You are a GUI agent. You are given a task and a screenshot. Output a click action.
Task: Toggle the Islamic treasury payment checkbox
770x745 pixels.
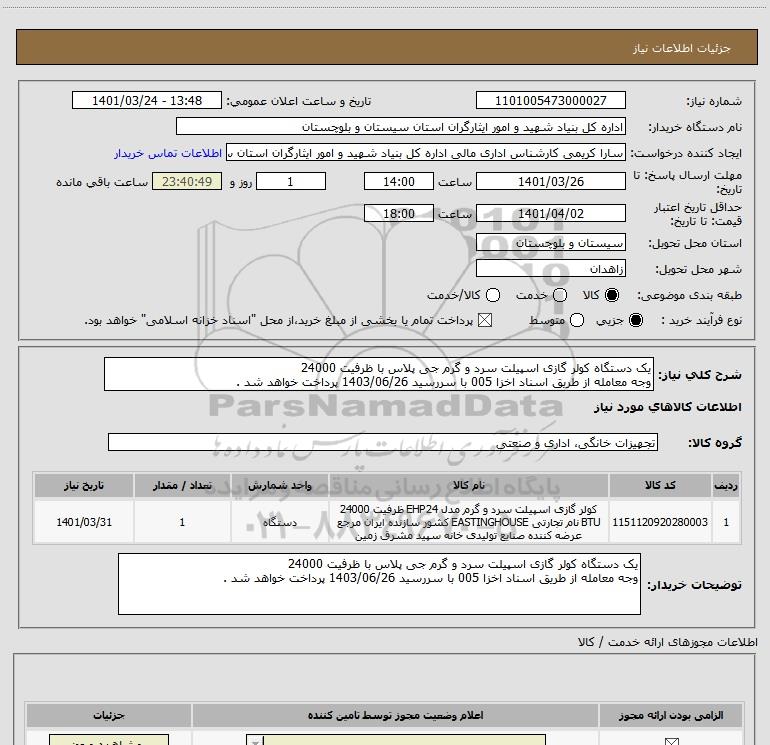[x=485, y=321]
